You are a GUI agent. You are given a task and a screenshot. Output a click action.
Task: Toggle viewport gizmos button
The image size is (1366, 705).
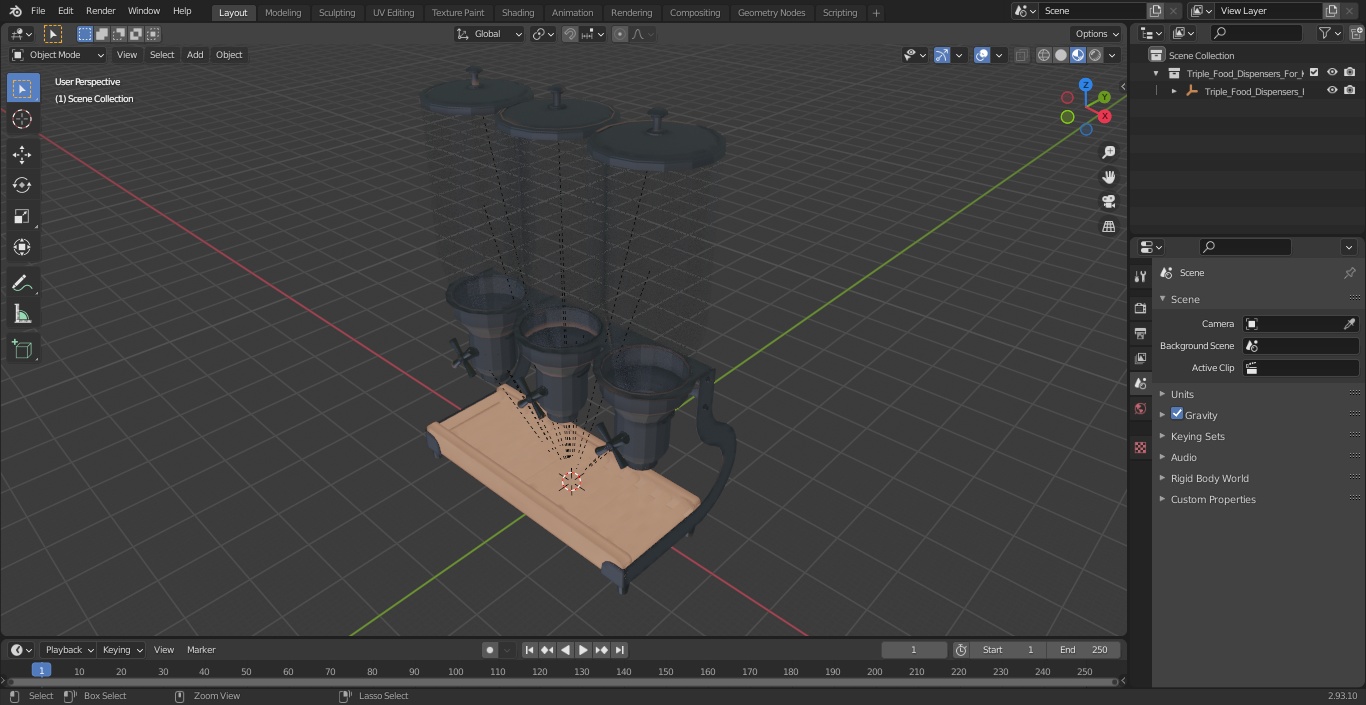tap(942, 55)
